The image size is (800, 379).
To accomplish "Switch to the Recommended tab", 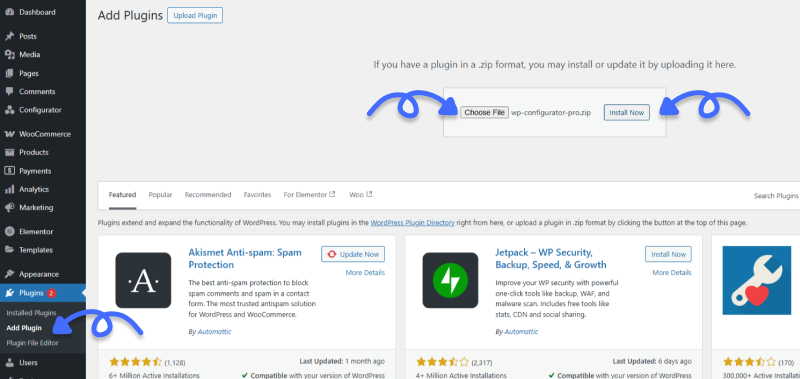I will 208,195.
